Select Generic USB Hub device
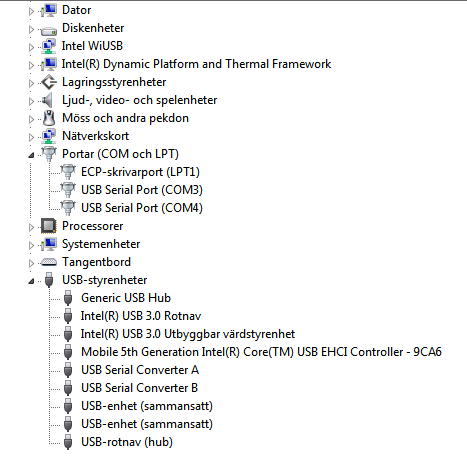 pos(126,298)
